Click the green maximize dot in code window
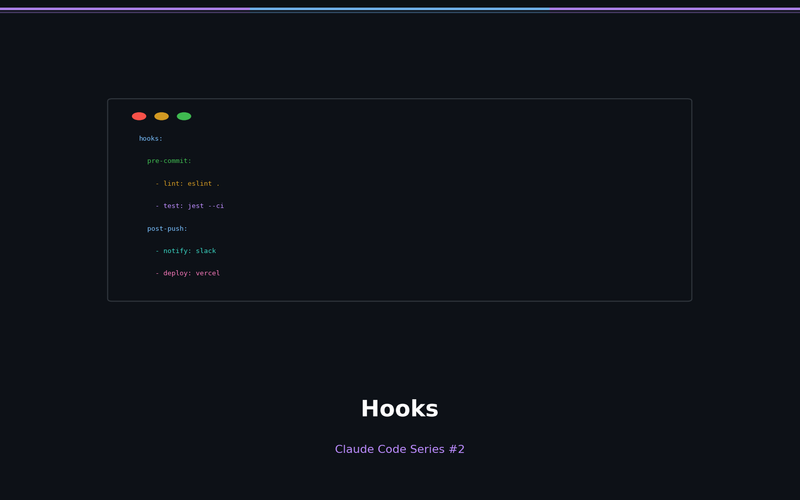The height and width of the screenshot is (500, 800). click(184, 116)
